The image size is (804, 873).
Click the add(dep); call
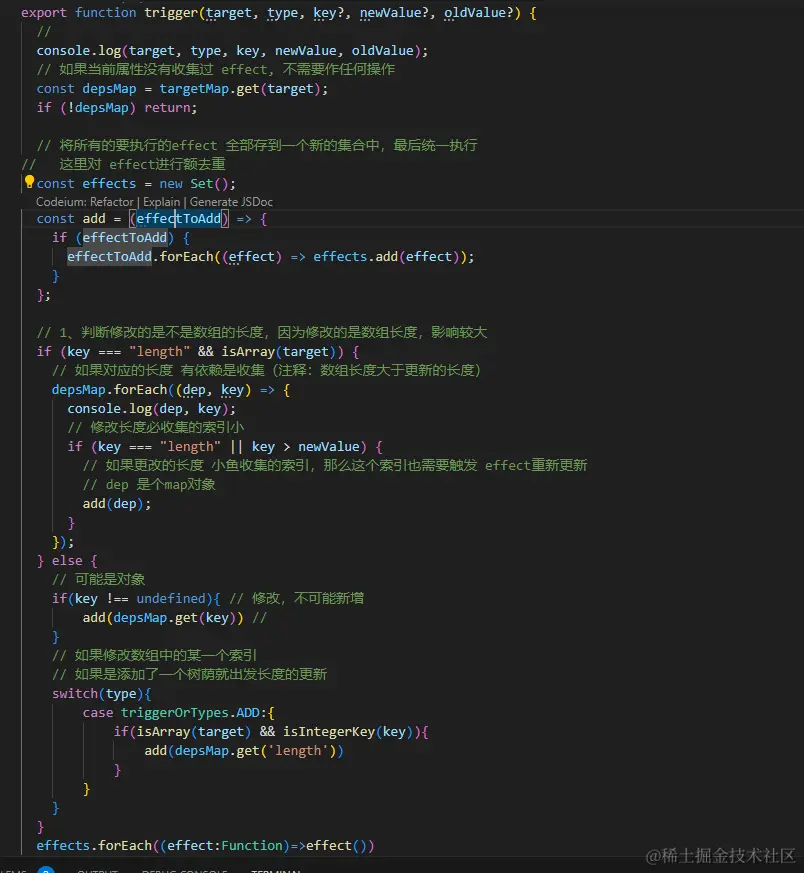click(x=116, y=504)
